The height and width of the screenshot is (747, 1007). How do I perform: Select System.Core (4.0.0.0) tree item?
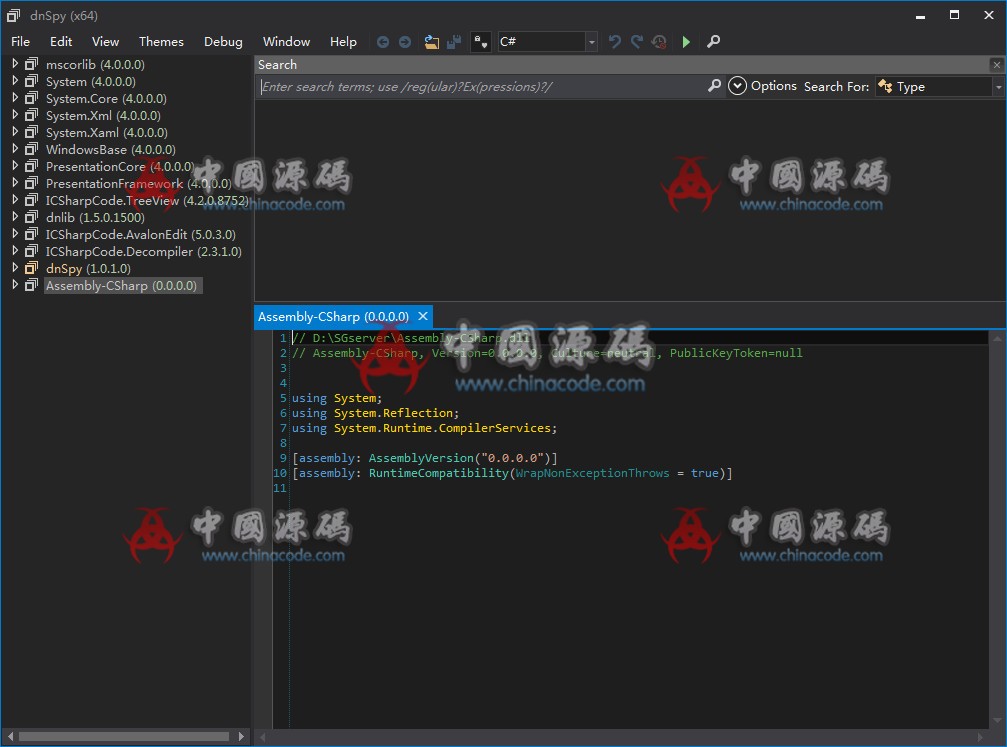pyautogui.click(x=106, y=98)
